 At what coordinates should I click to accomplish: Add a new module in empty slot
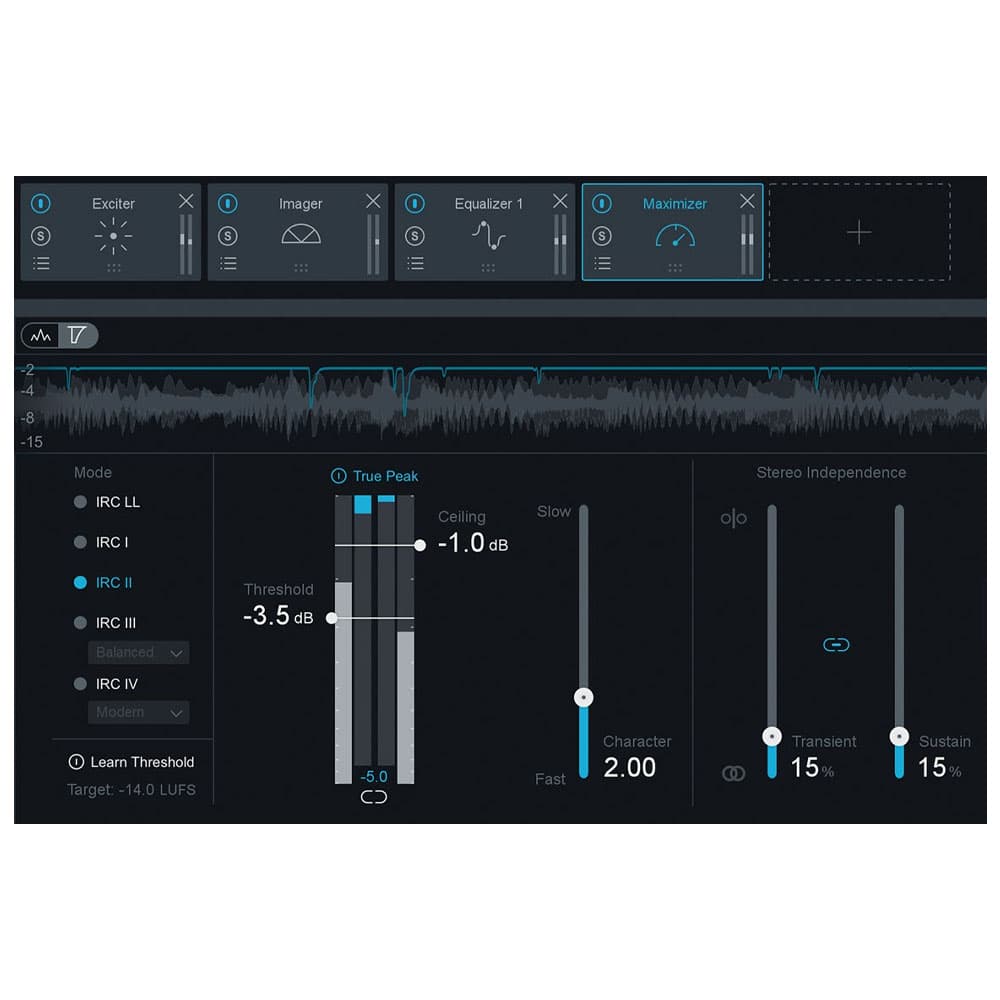pyautogui.click(x=859, y=232)
